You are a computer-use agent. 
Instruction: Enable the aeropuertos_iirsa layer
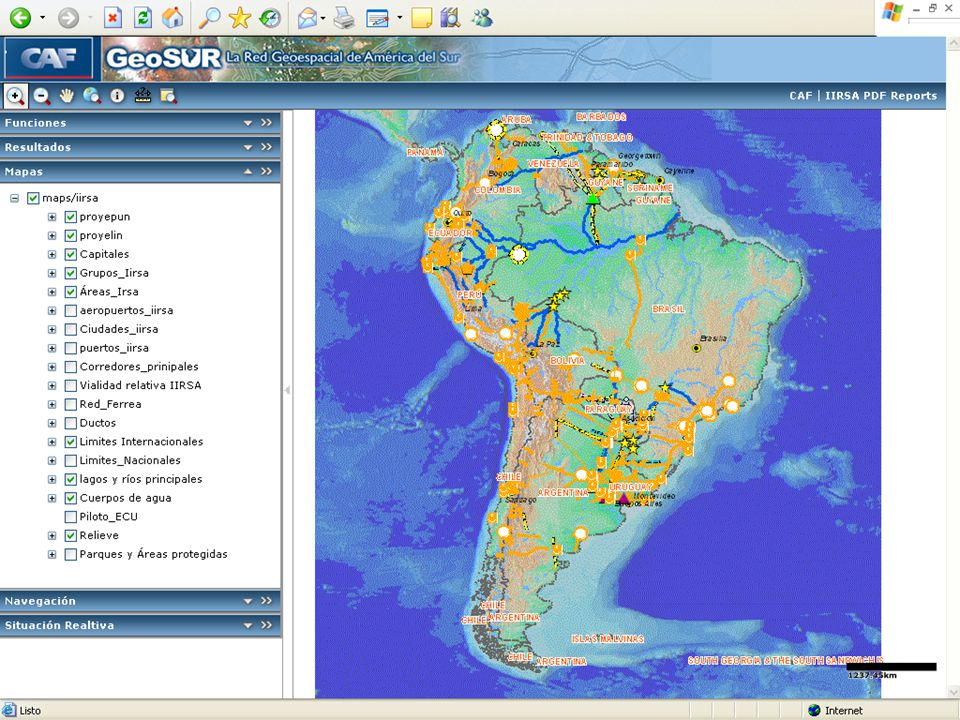click(x=70, y=310)
